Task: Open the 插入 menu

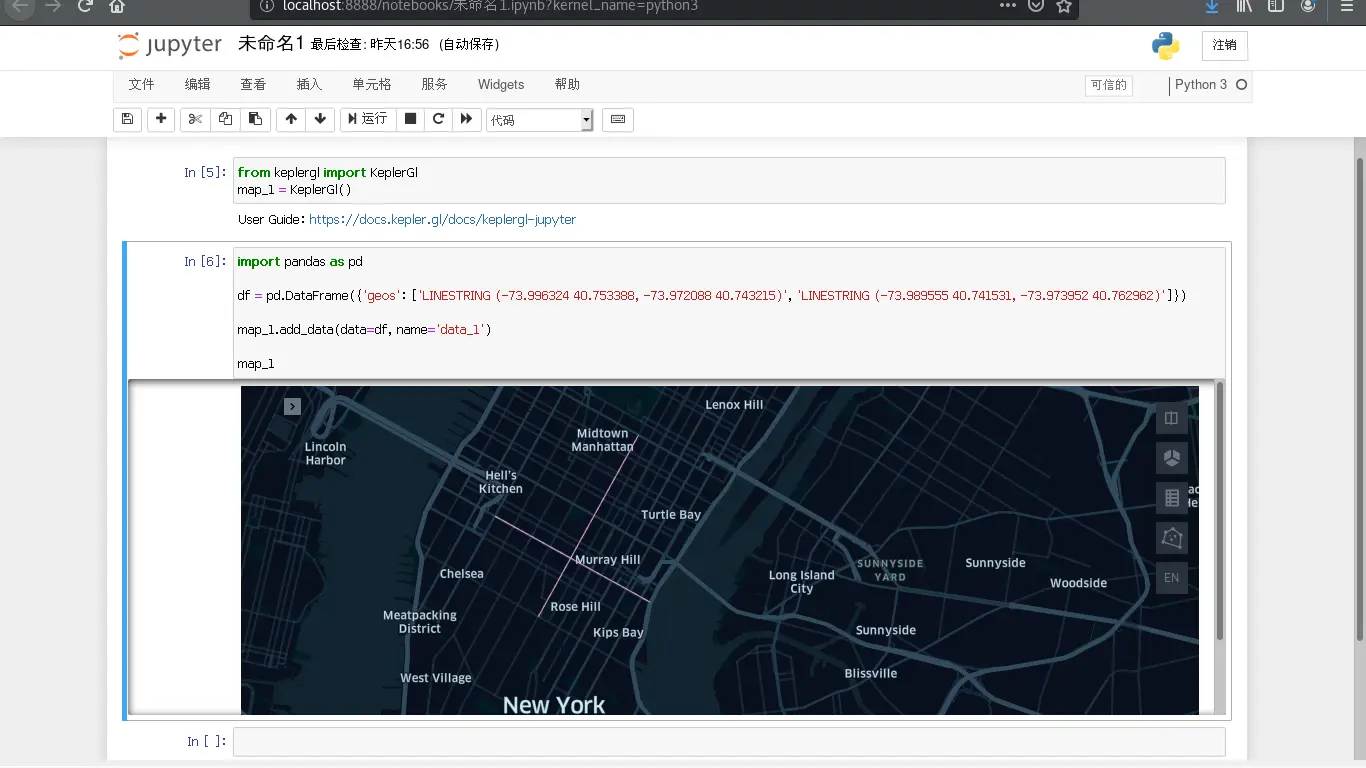Action: point(309,85)
